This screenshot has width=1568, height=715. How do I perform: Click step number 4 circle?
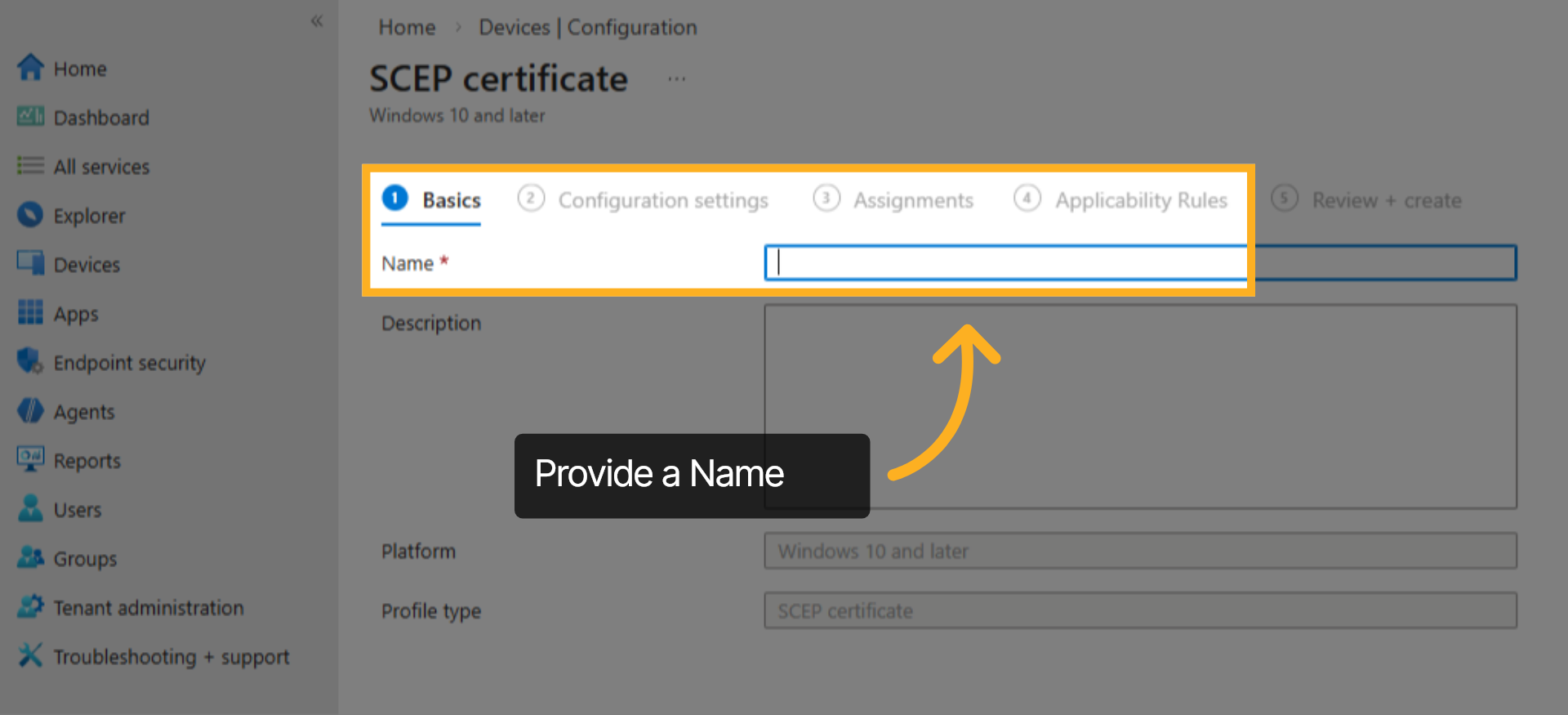(x=1027, y=198)
